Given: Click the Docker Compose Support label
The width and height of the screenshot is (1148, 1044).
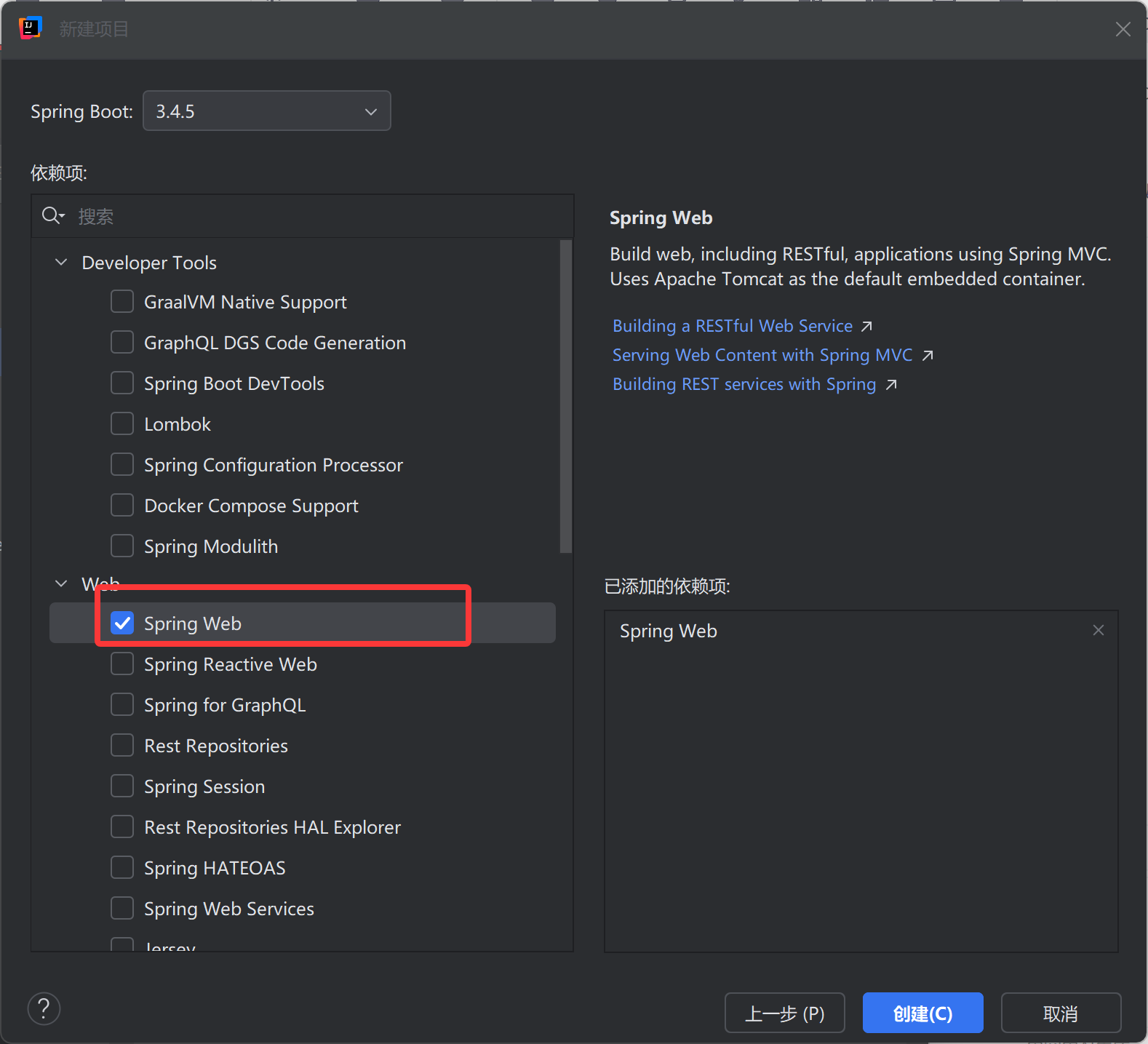Looking at the screenshot, I should coord(251,506).
